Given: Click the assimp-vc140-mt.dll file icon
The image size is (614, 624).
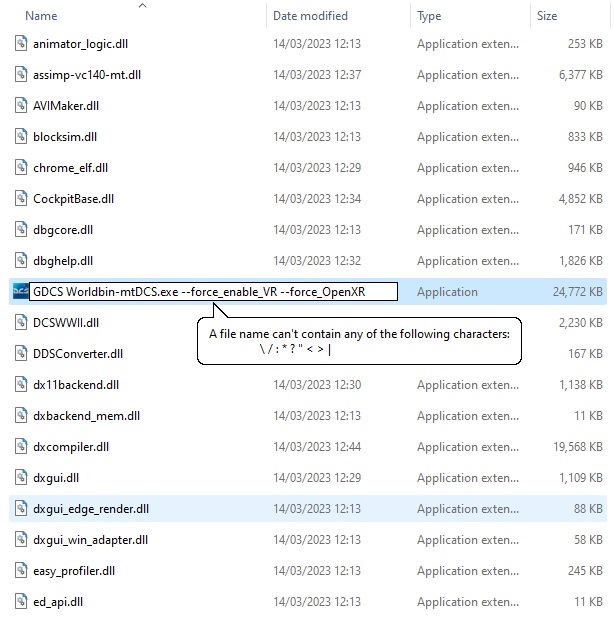Looking at the screenshot, I should pyautogui.click(x=21, y=74).
